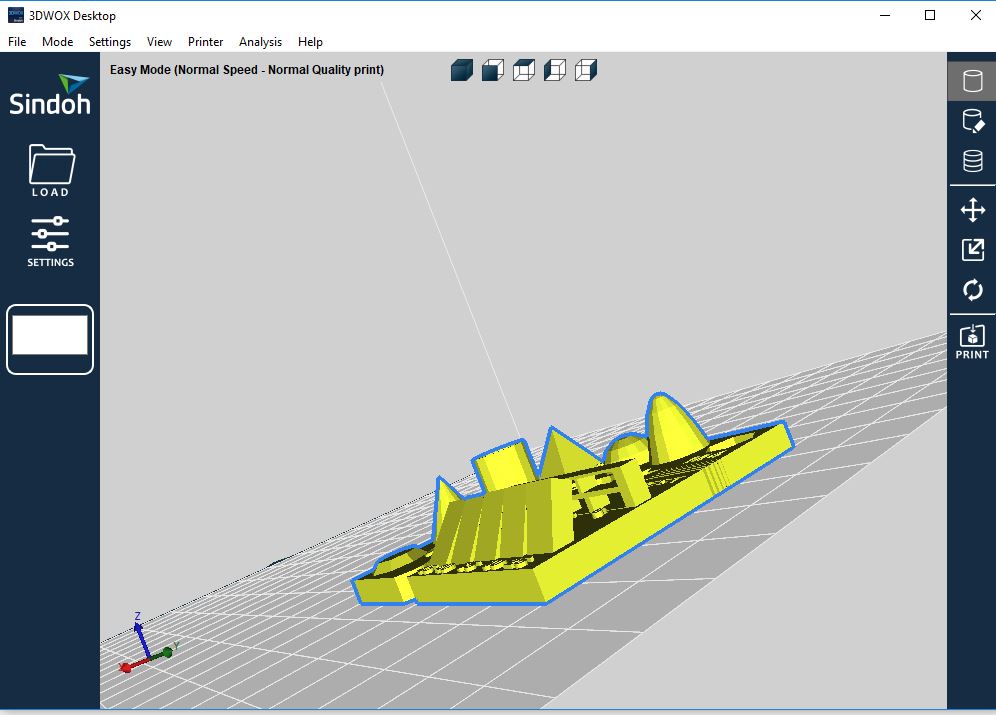Viewport: 996px width, 715px height.
Task: Click the XYZ axis orientation gizmo
Action: click(147, 643)
